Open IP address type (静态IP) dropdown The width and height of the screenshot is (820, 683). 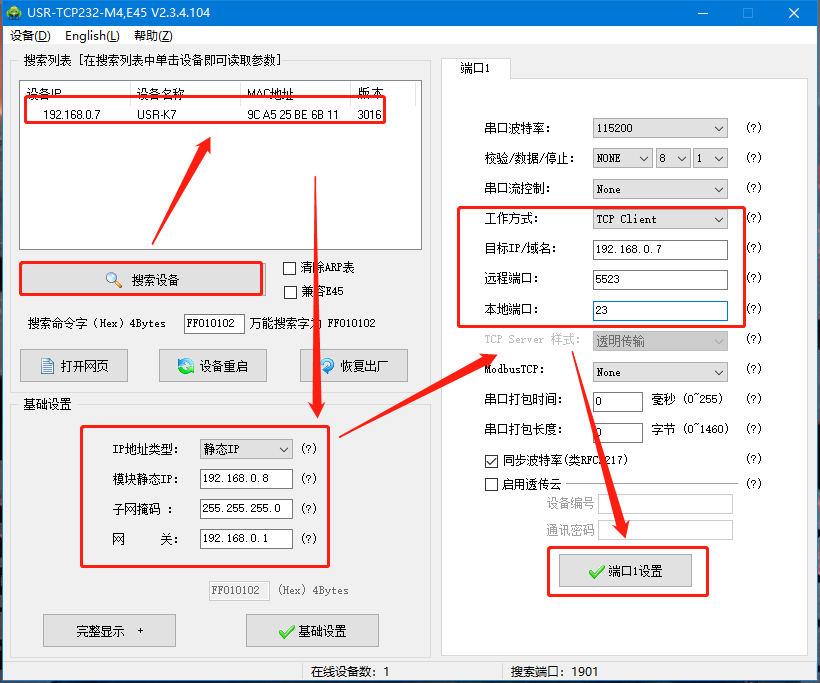(x=246, y=449)
